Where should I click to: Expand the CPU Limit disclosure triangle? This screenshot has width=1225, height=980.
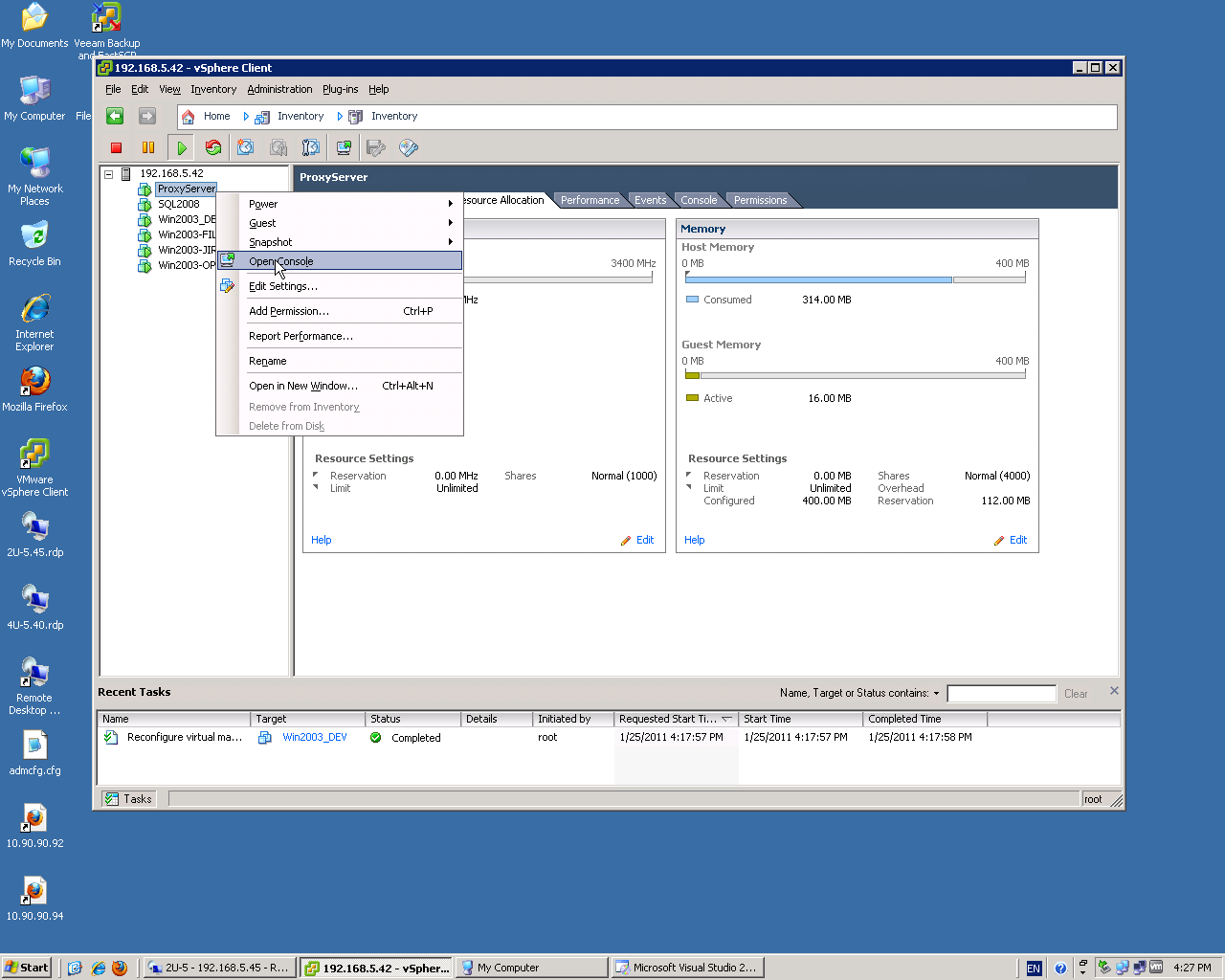316,488
